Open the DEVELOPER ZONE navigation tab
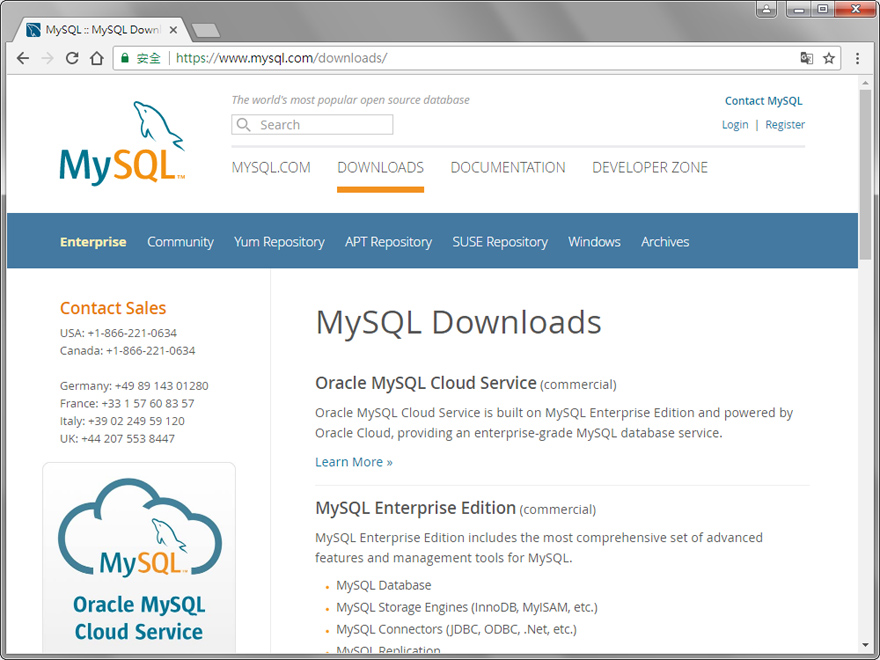The height and width of the screenshot is (660, 880). tap(650, 167)
